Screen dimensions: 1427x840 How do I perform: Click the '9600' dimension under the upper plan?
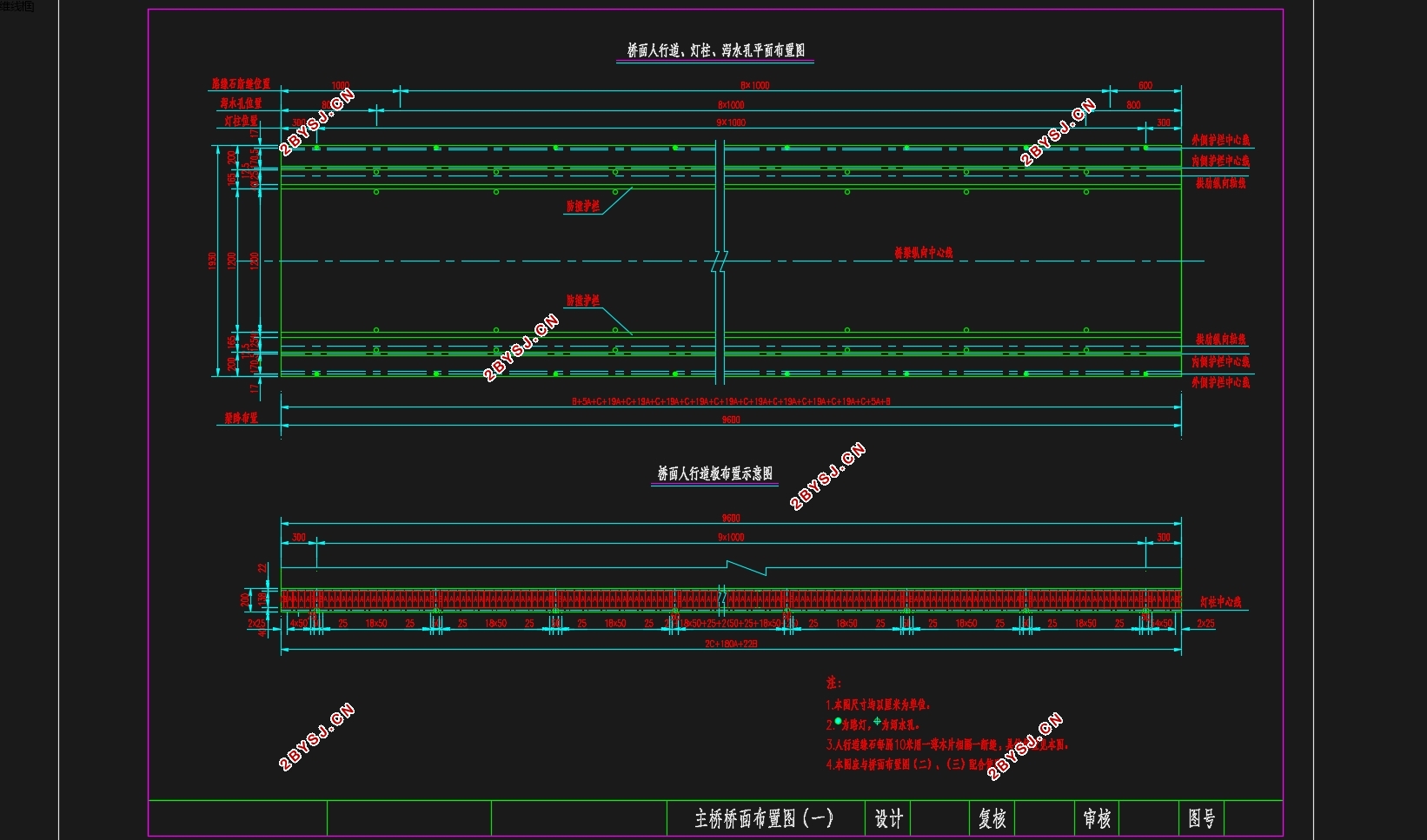coord(731,420)
